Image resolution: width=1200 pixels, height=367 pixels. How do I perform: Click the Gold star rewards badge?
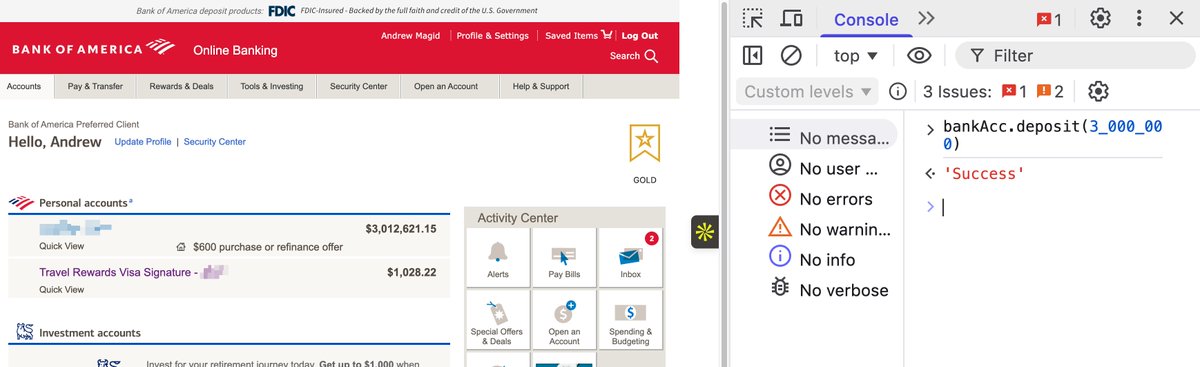click(x=644, y=143)
